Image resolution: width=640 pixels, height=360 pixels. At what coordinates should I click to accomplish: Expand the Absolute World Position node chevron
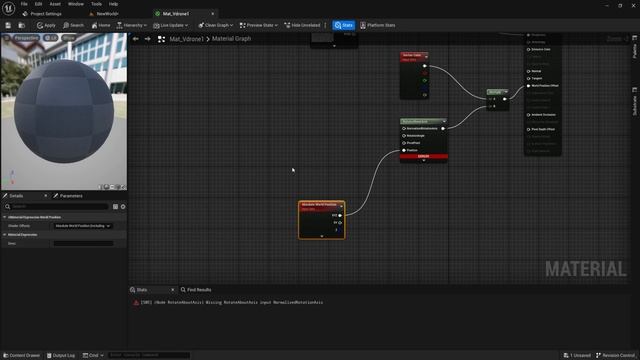pyautogui.click(x=322, y=236)
